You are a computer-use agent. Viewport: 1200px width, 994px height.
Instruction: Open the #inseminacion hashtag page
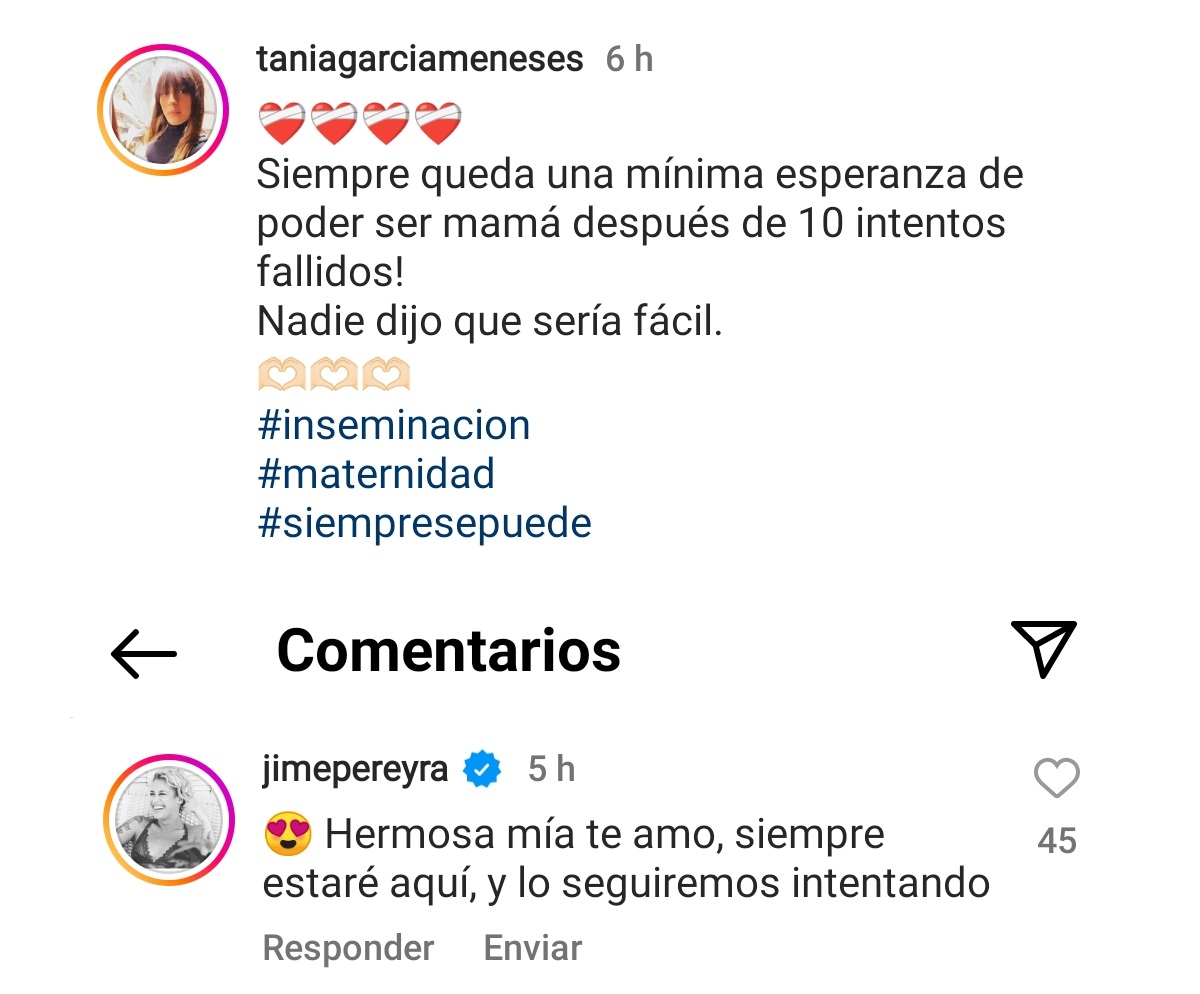(394, 424)
